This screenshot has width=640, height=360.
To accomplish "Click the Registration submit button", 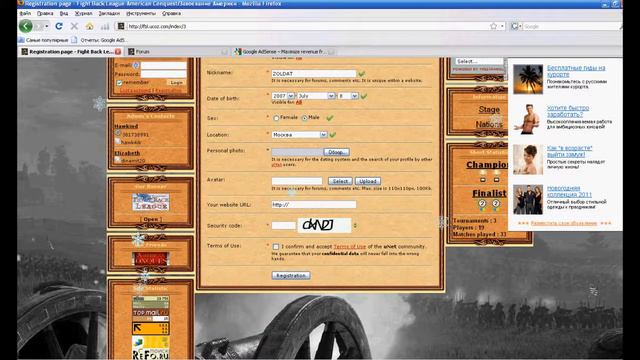I will click(x=291, y=276).
